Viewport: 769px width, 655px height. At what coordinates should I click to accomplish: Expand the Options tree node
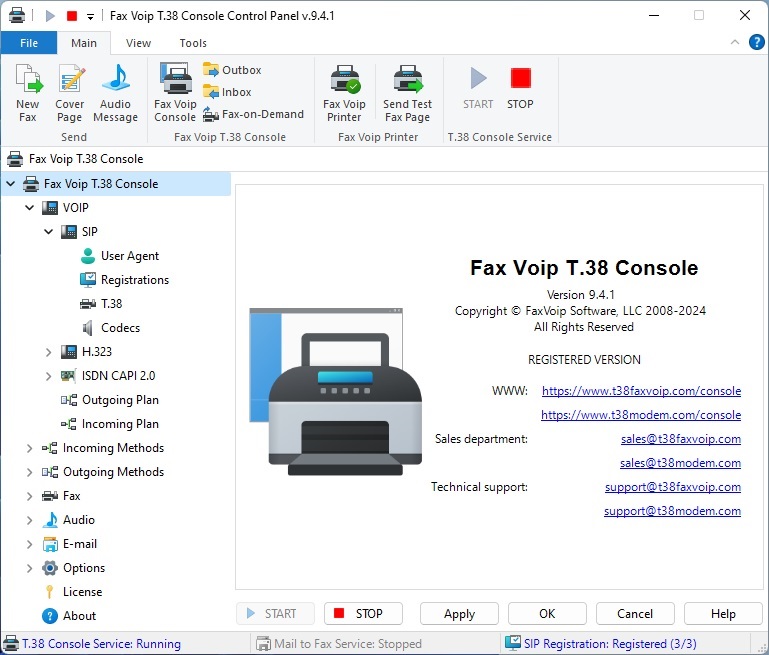coord(29,568)
